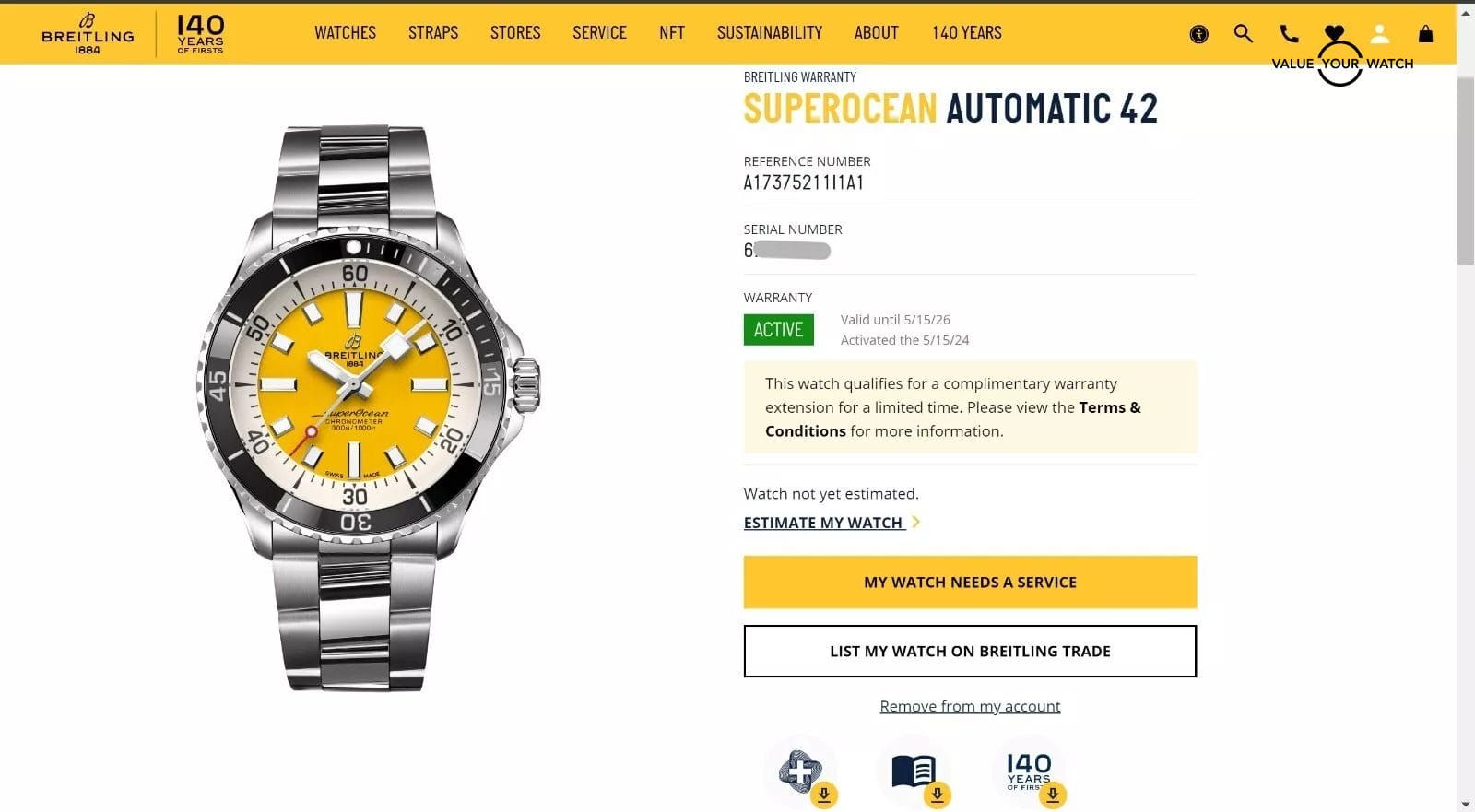Click LIST MY WATCH ON BREITLING TRADE
The height and width of the screenshot is (812, 1475).
[970, 651]
